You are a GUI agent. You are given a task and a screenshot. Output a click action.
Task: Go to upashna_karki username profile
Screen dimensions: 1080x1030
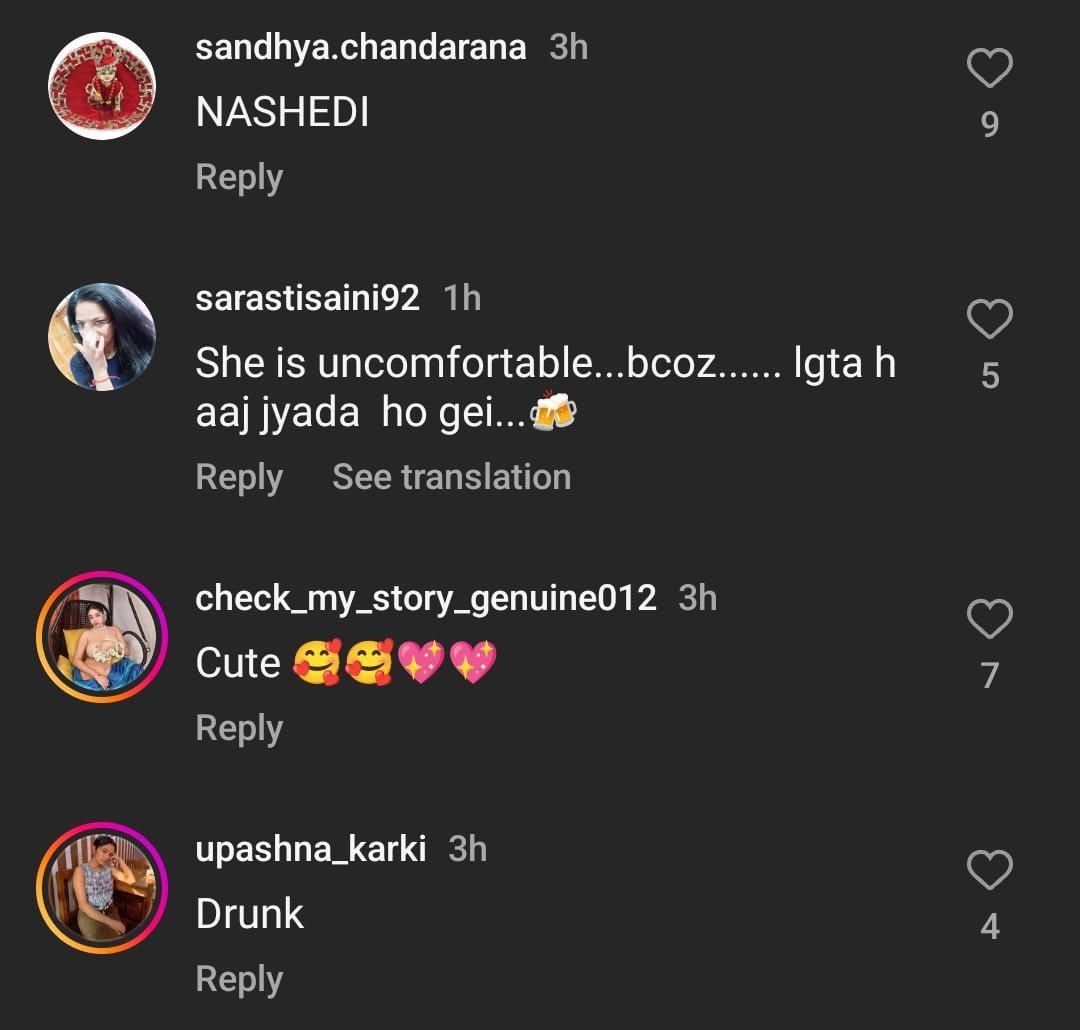(x=310, y=849)
